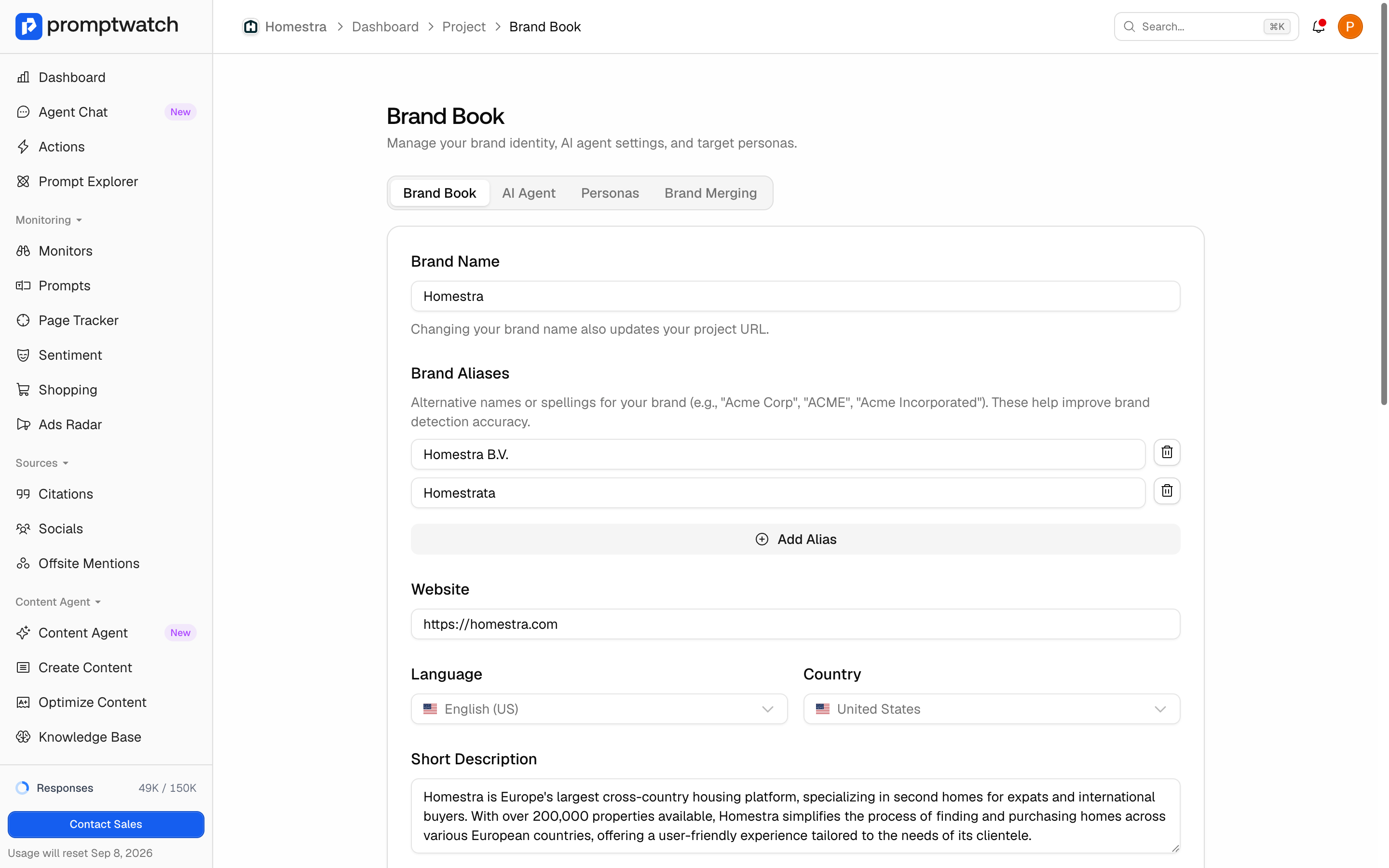Click the 49K / 150K usage text
Screen dimensions: 1389x868
point(167,787)
